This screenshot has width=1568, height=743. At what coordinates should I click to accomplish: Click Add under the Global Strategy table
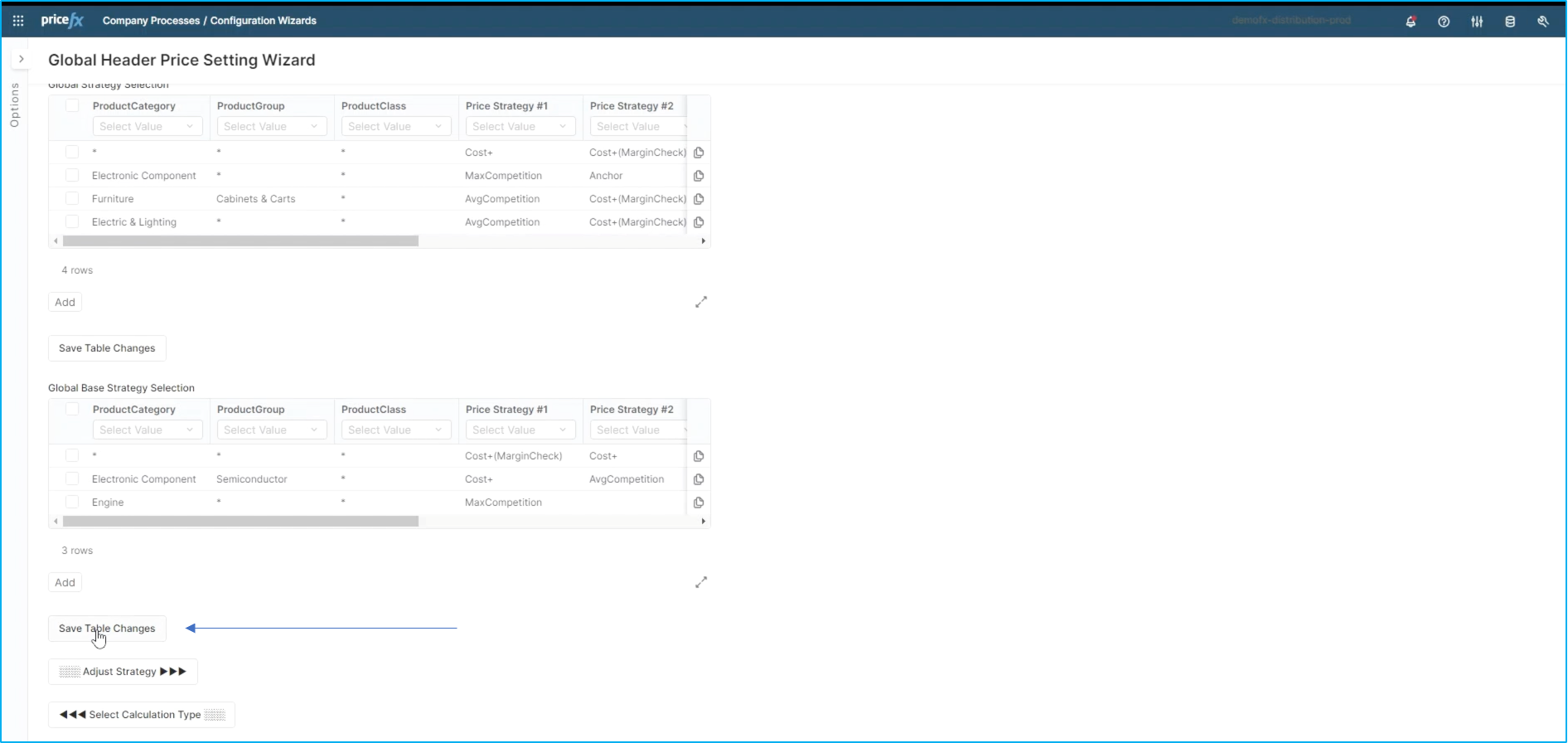(x=65, y=303)
